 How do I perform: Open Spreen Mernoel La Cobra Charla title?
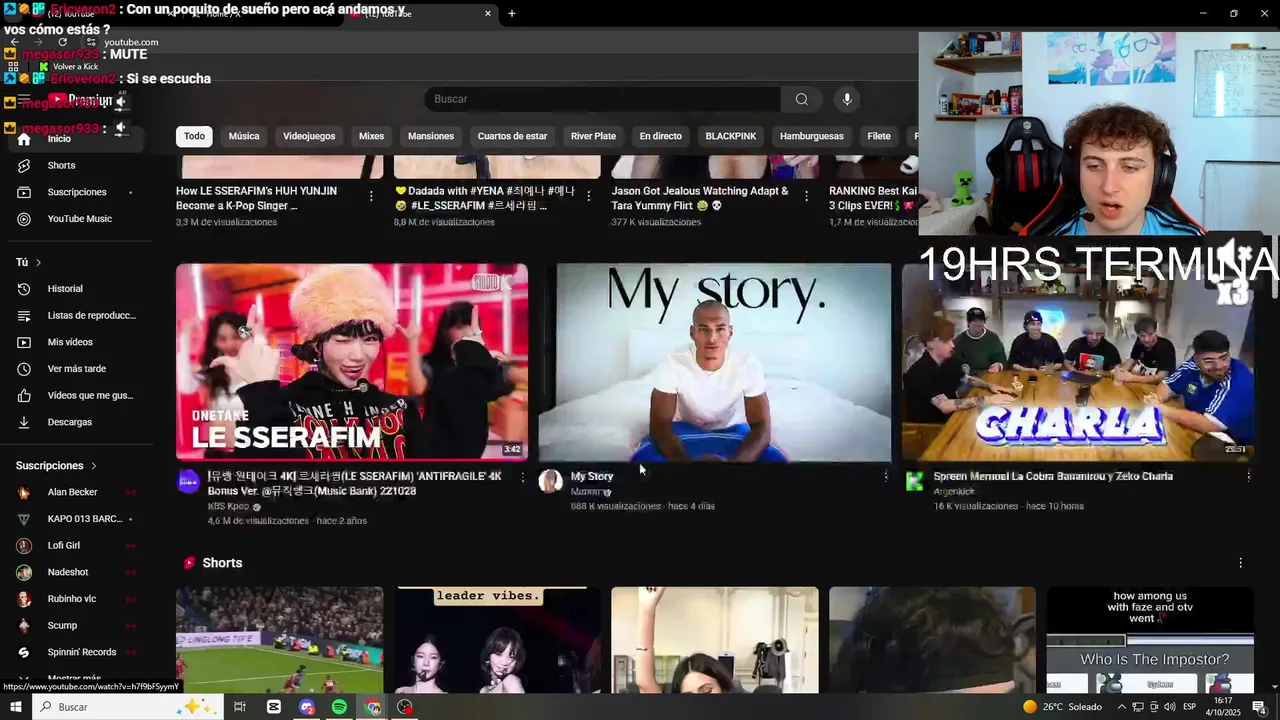1053,477
